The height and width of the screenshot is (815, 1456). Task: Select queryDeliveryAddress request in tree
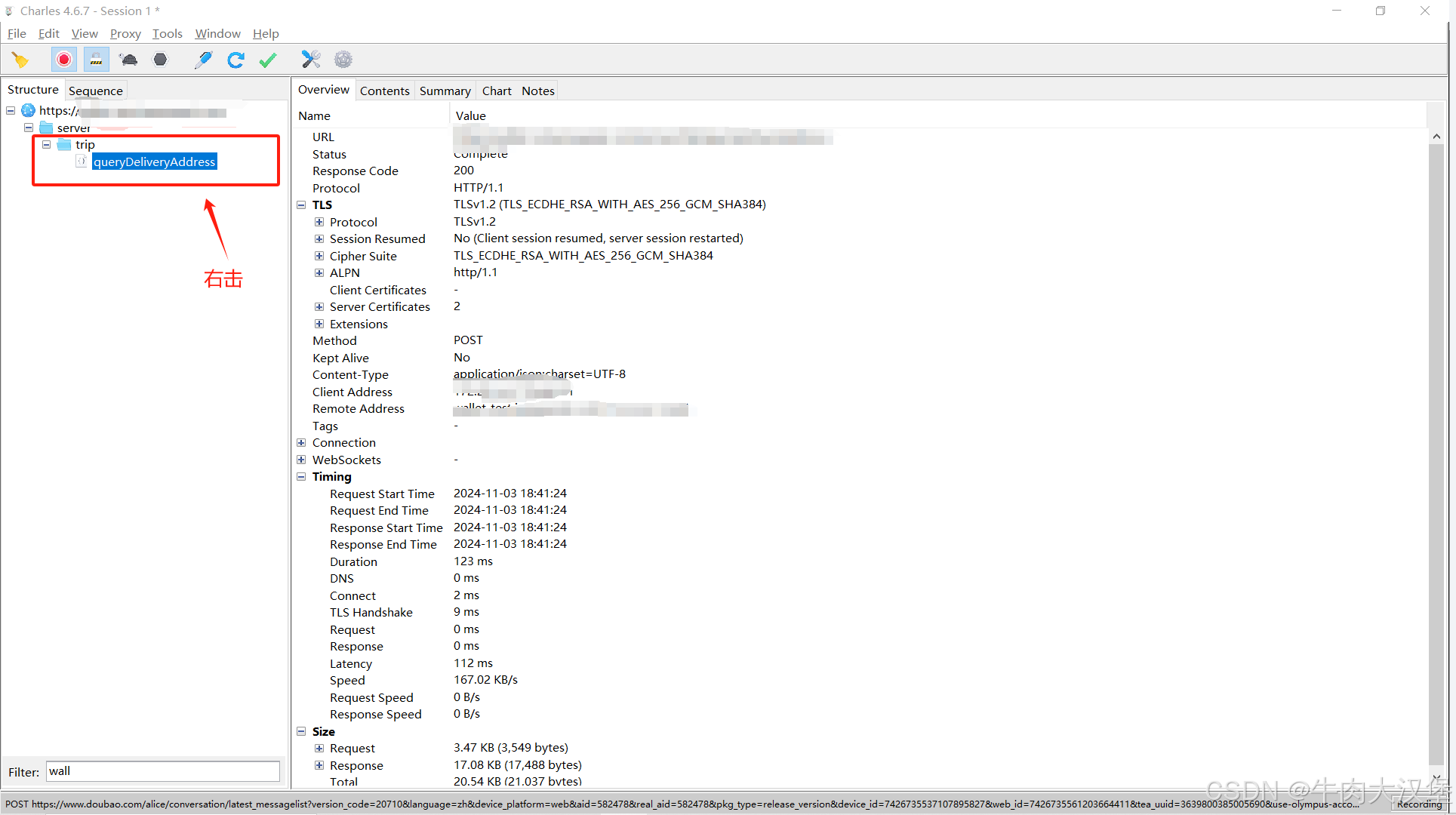pyautogui.click(x=154, y=161)
